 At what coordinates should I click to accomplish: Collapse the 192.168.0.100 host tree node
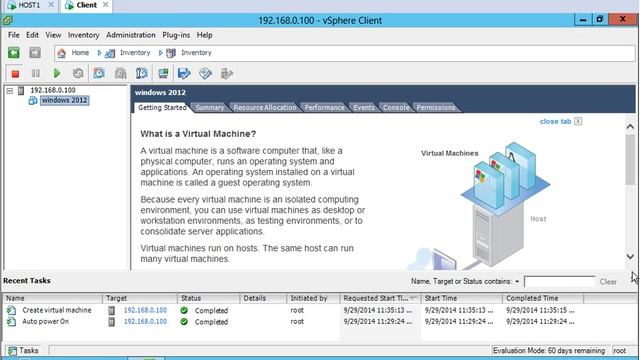pyautogui.click(x=10, y=91)
